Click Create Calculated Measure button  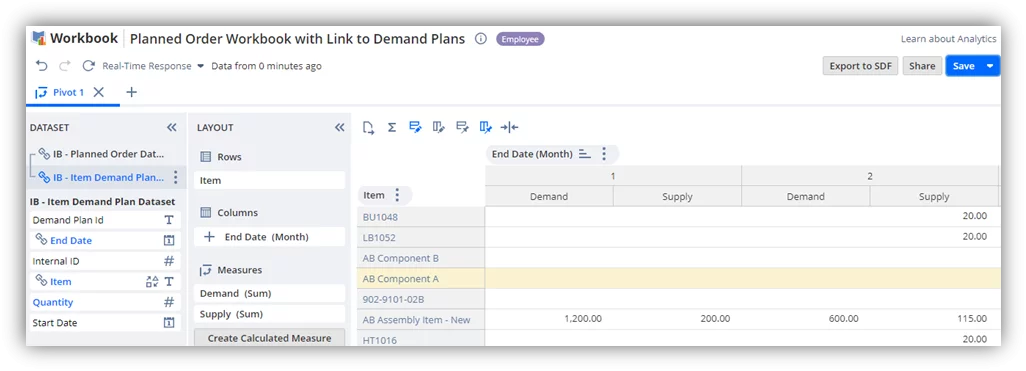[x=270, y=338]
